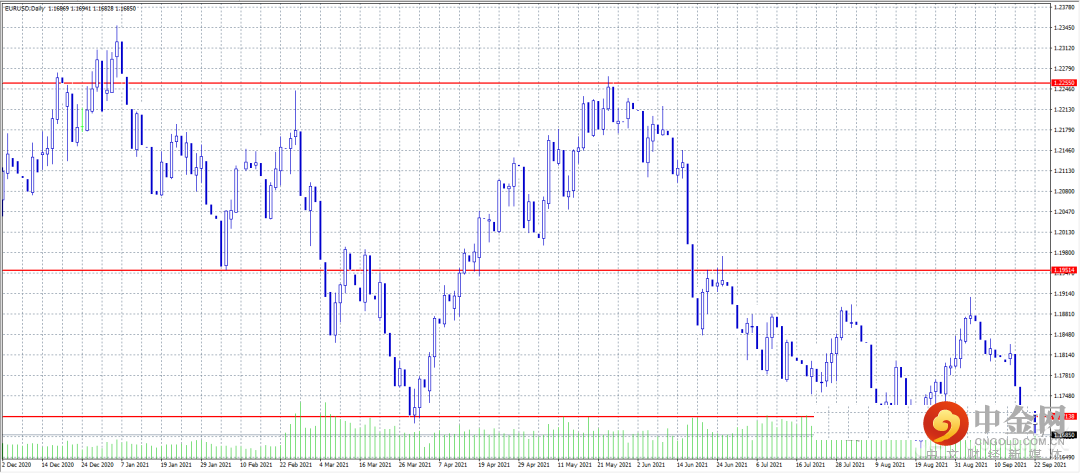Click the 1.21130 price axis label
Screen dimensions: 1080x473
[1065, 171]
